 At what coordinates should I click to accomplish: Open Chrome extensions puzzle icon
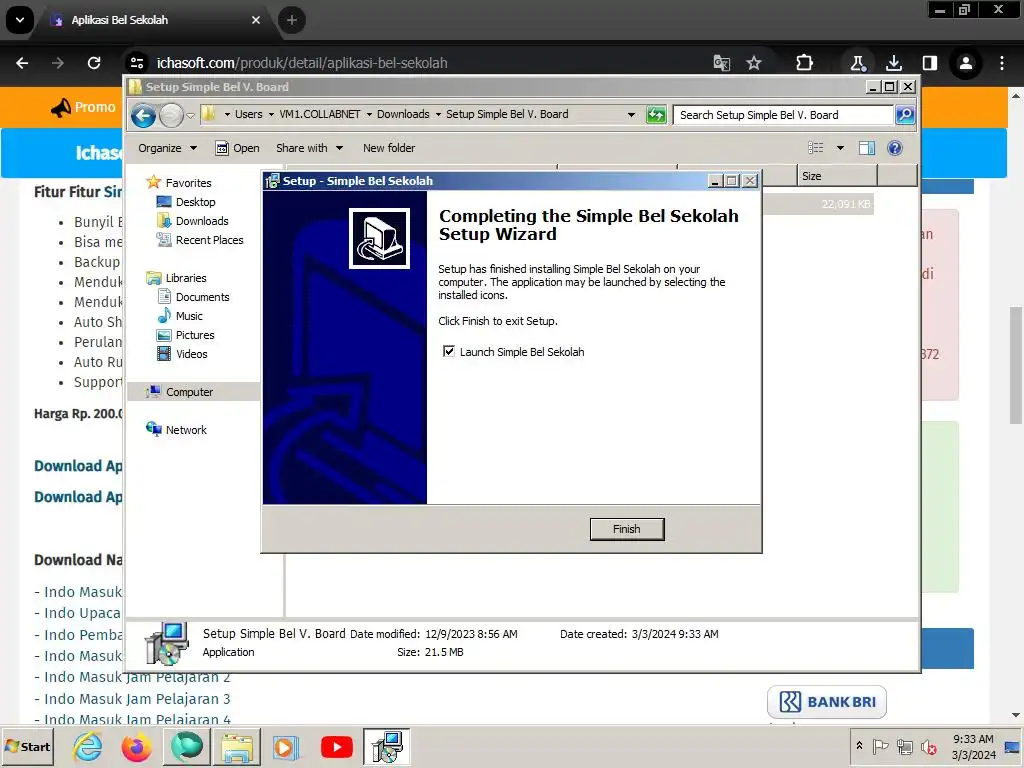click(x=805, y=63)
